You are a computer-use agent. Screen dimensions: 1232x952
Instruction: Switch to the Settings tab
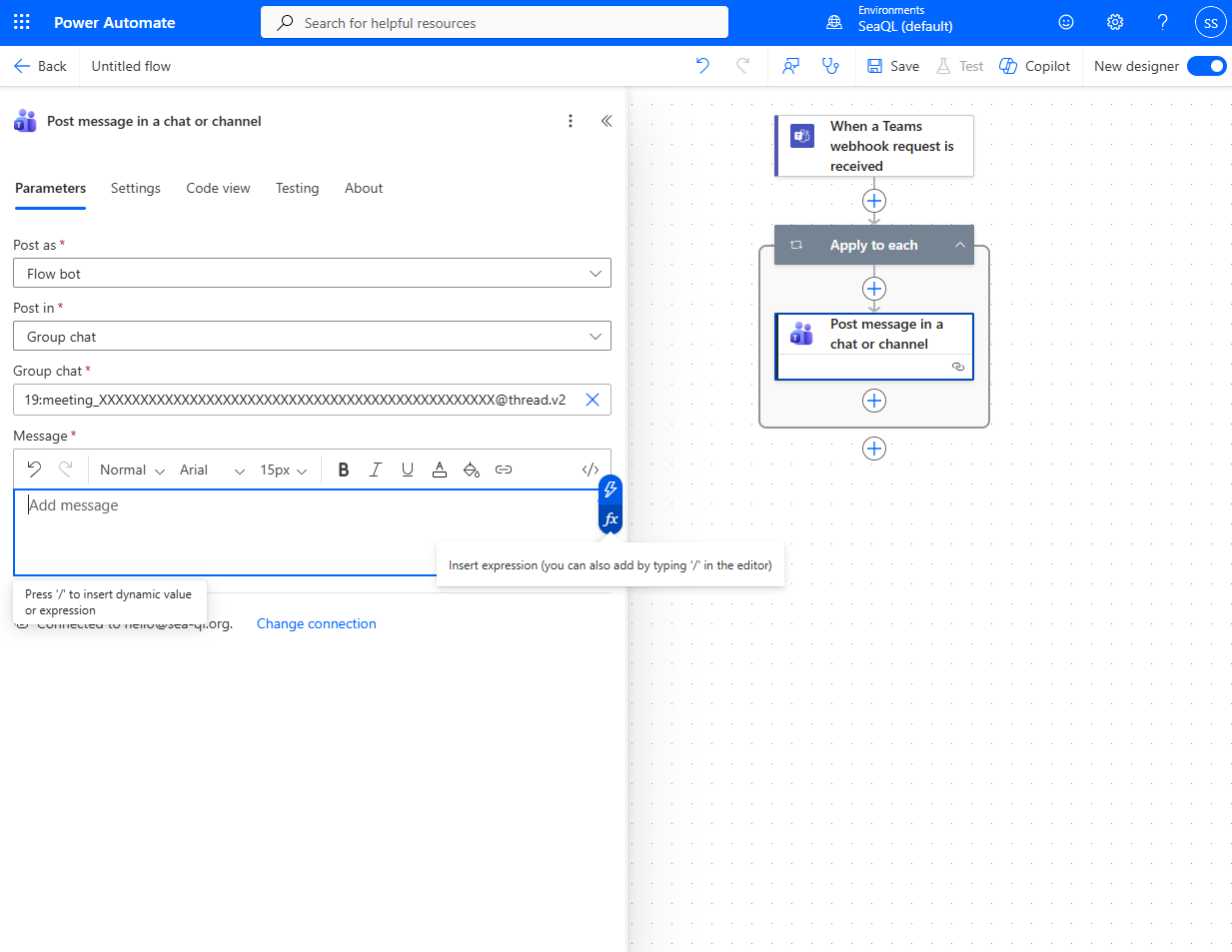[136, 188]
